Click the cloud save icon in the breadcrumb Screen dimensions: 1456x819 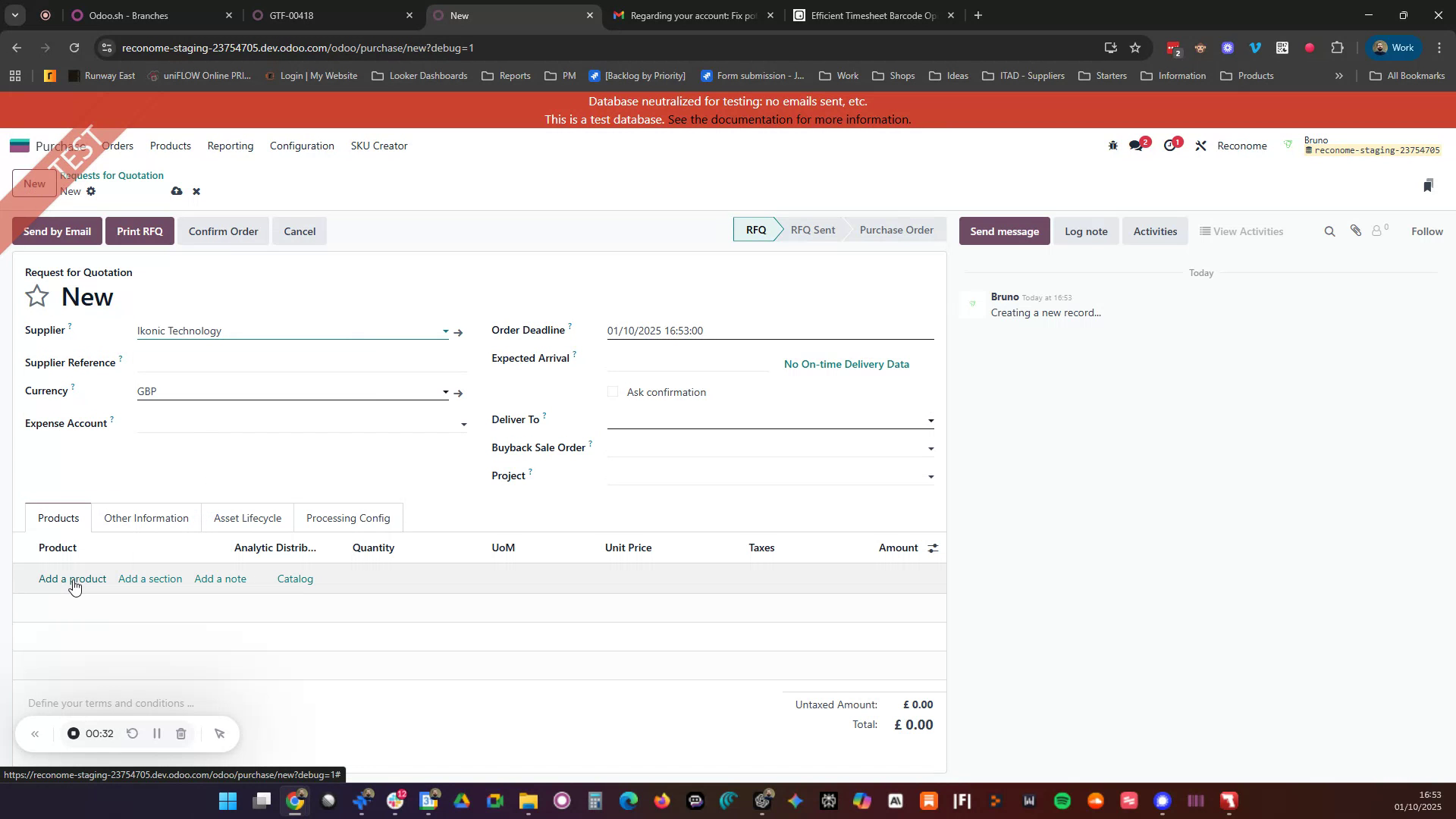[x=177, y=191]
